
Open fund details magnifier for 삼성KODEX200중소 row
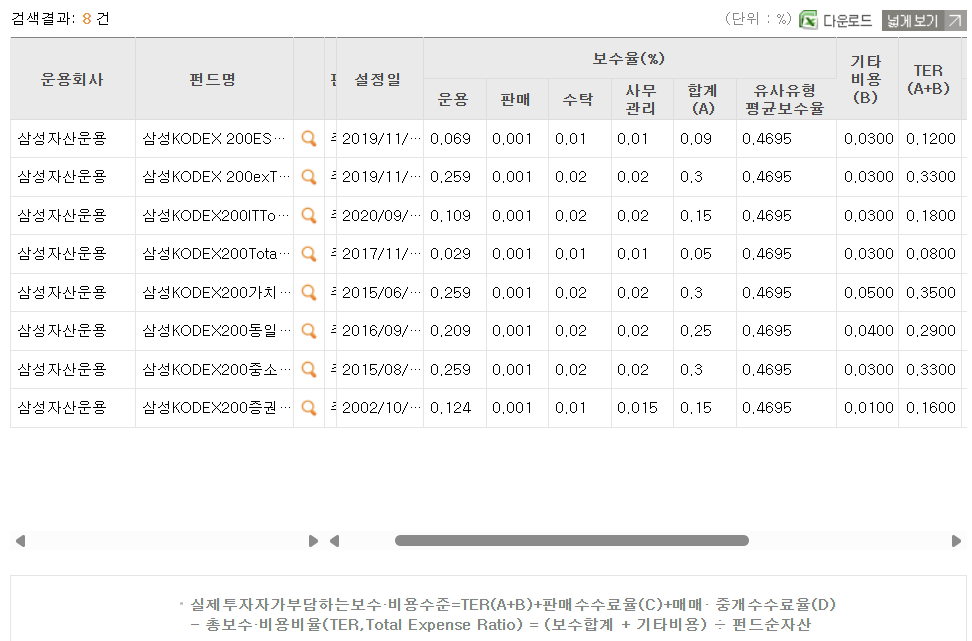[309, 369]
